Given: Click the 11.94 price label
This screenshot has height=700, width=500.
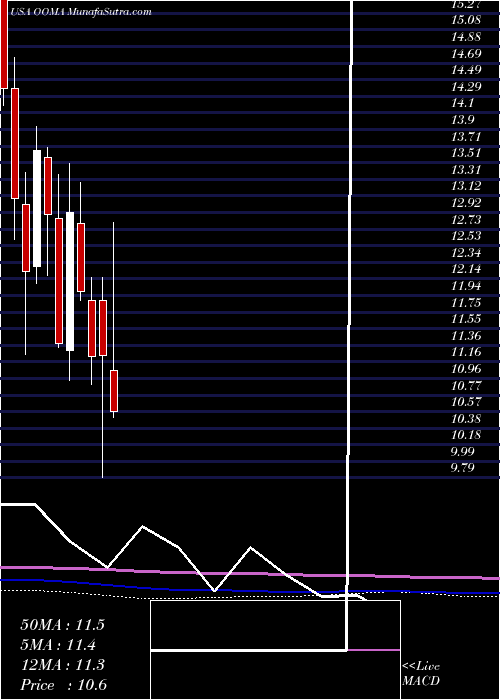Looking at the screenshot, I should (466, 286).
